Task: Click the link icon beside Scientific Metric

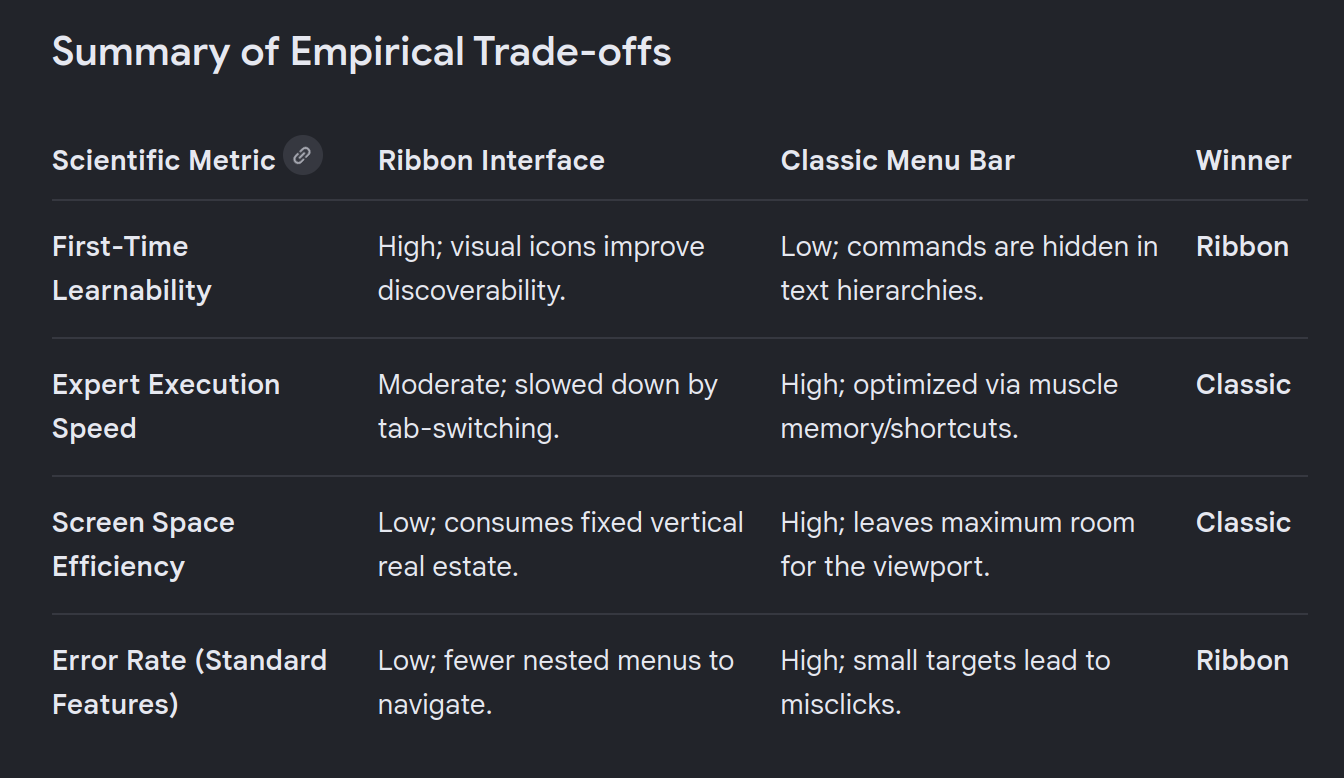Action: click(x=302, y=155)
